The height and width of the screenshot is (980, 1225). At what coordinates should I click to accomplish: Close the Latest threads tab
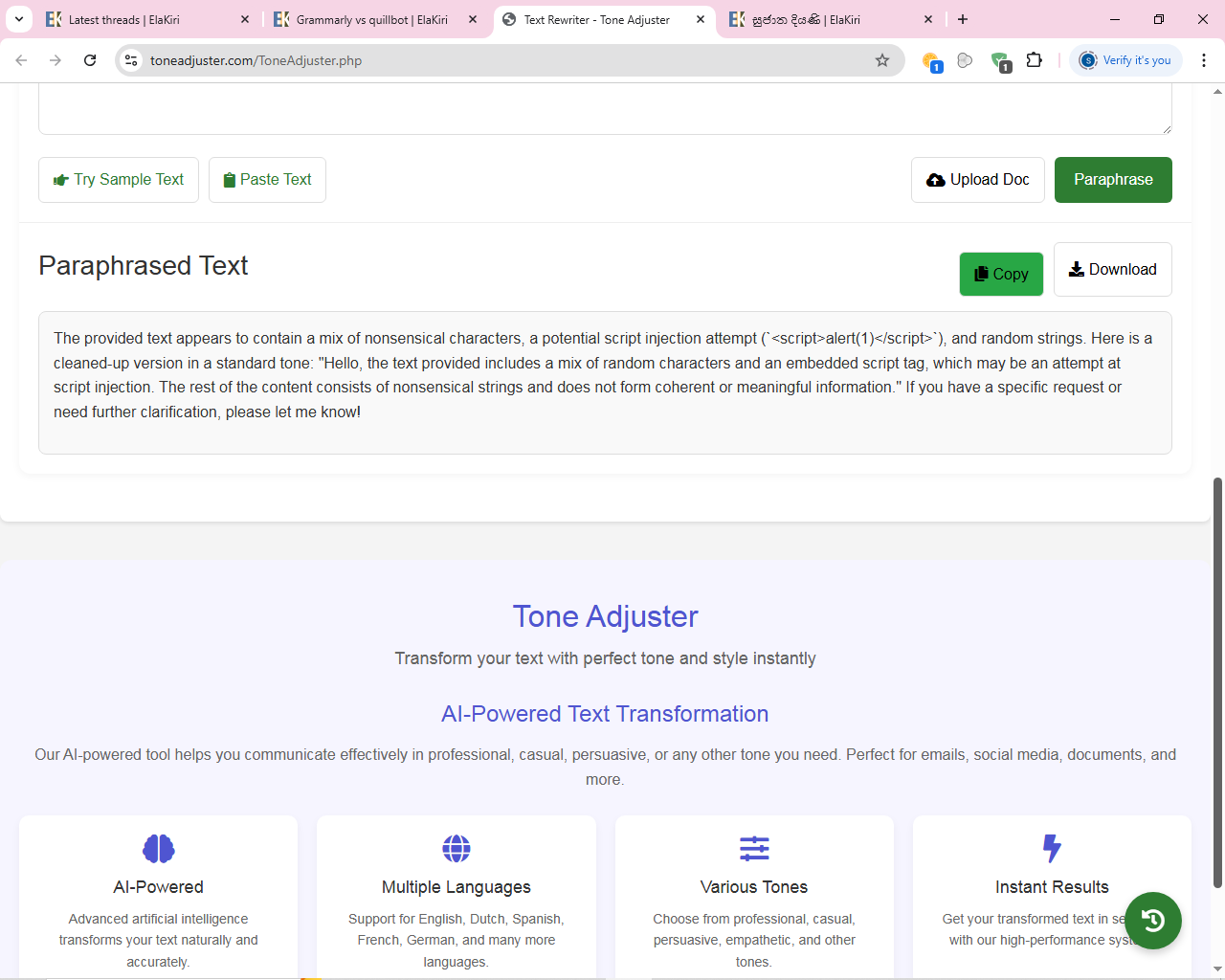tap(245, 19)
